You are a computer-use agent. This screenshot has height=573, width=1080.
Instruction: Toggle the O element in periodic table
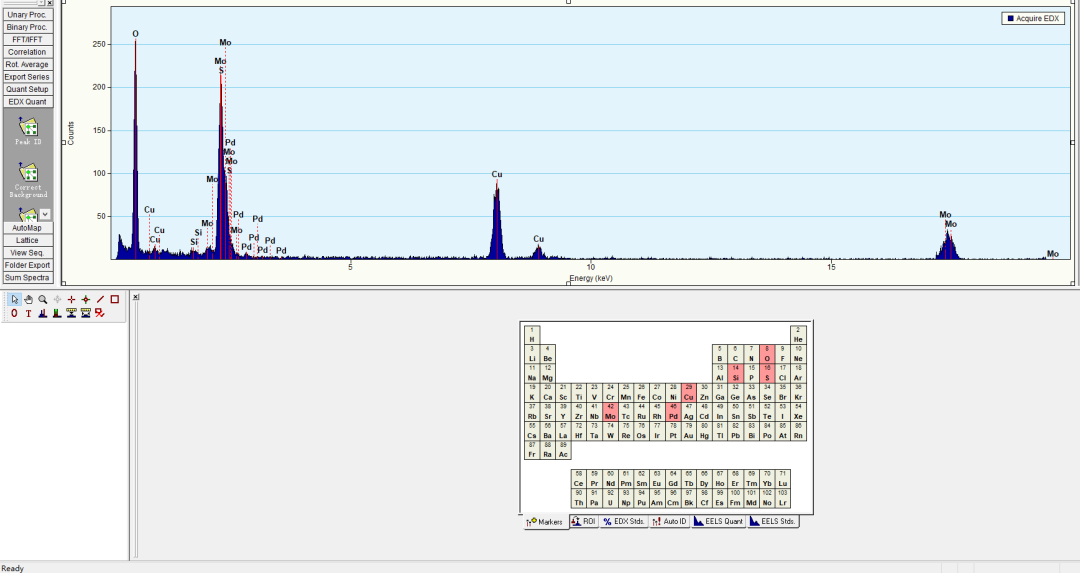pos(767,354)
